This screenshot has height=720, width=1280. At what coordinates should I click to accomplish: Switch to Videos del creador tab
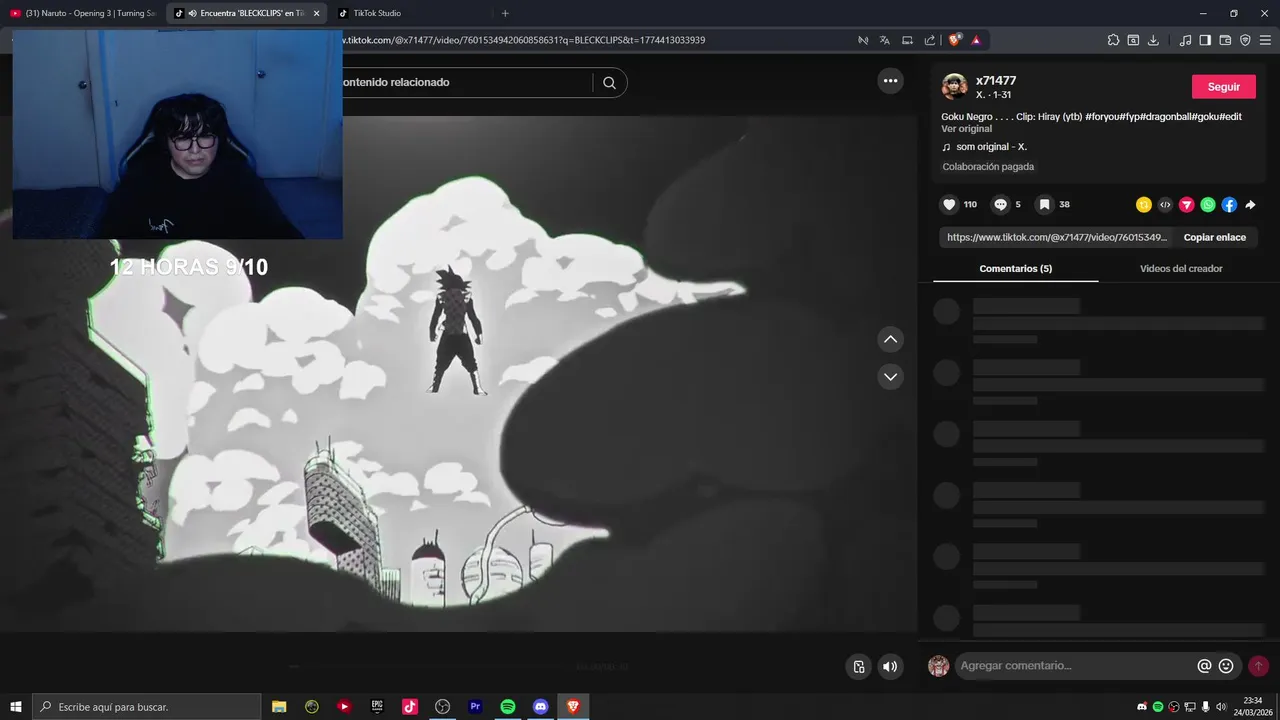(x=1181, y=269)
